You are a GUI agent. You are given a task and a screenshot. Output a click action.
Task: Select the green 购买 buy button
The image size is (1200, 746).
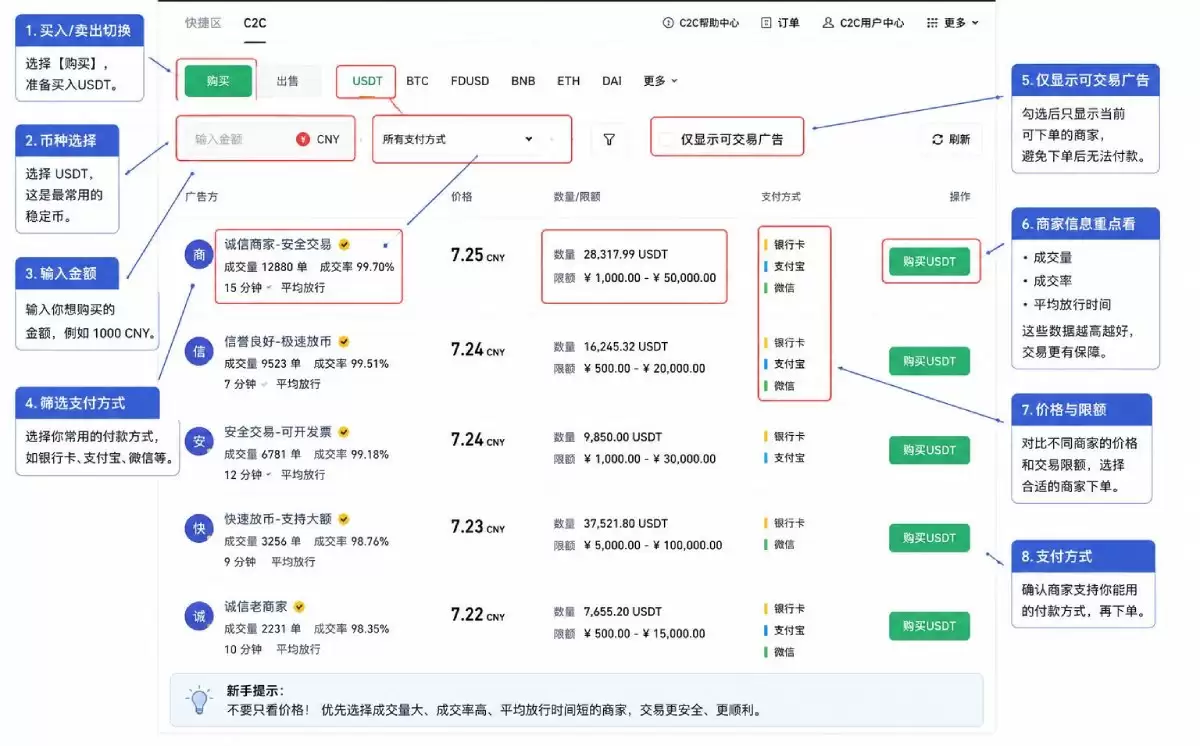tap(218, 81)
